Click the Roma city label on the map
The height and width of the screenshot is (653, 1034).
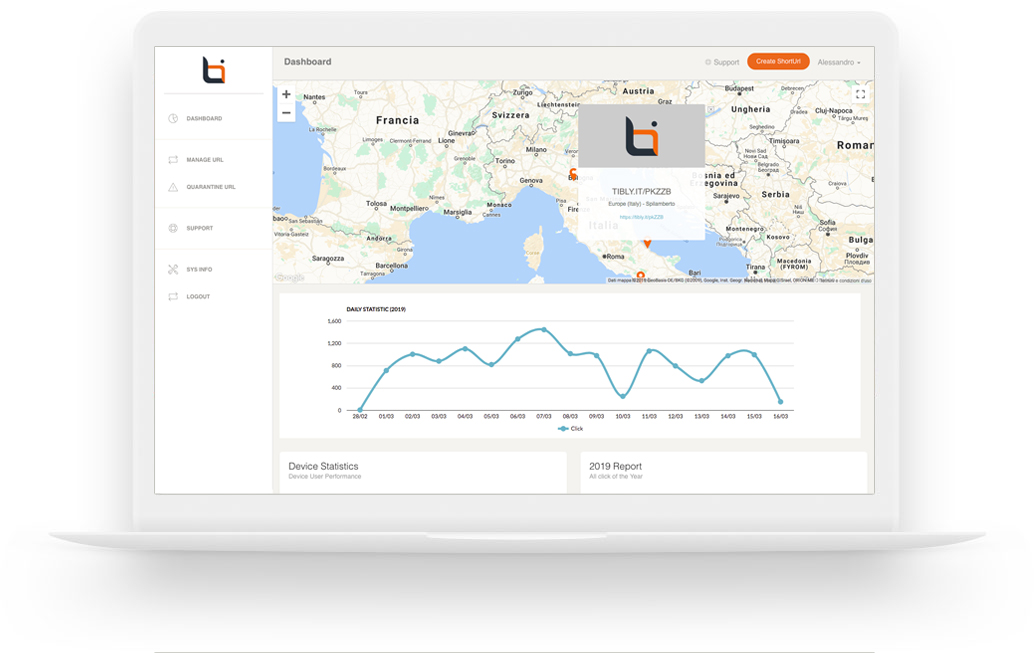coord(615,257)
